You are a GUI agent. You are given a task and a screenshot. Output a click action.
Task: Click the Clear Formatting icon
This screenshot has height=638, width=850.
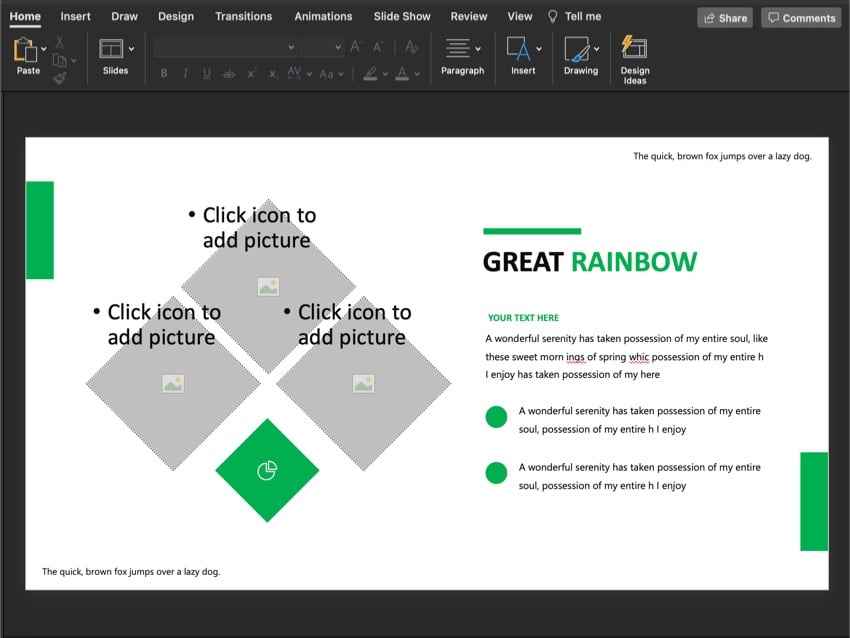[411, 47]
